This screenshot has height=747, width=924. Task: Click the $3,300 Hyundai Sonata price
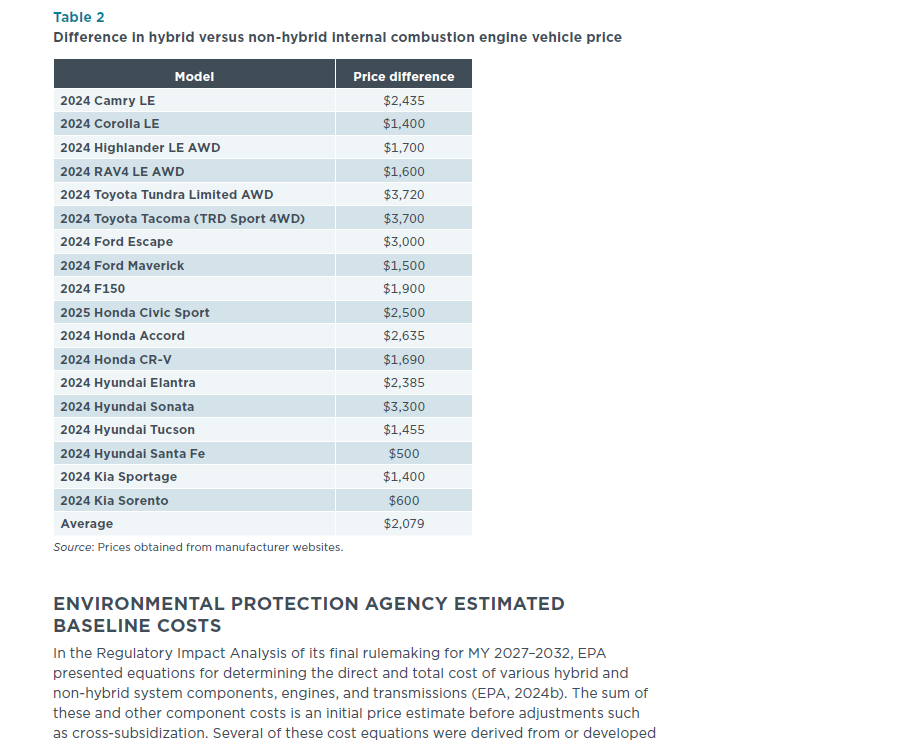404,406
